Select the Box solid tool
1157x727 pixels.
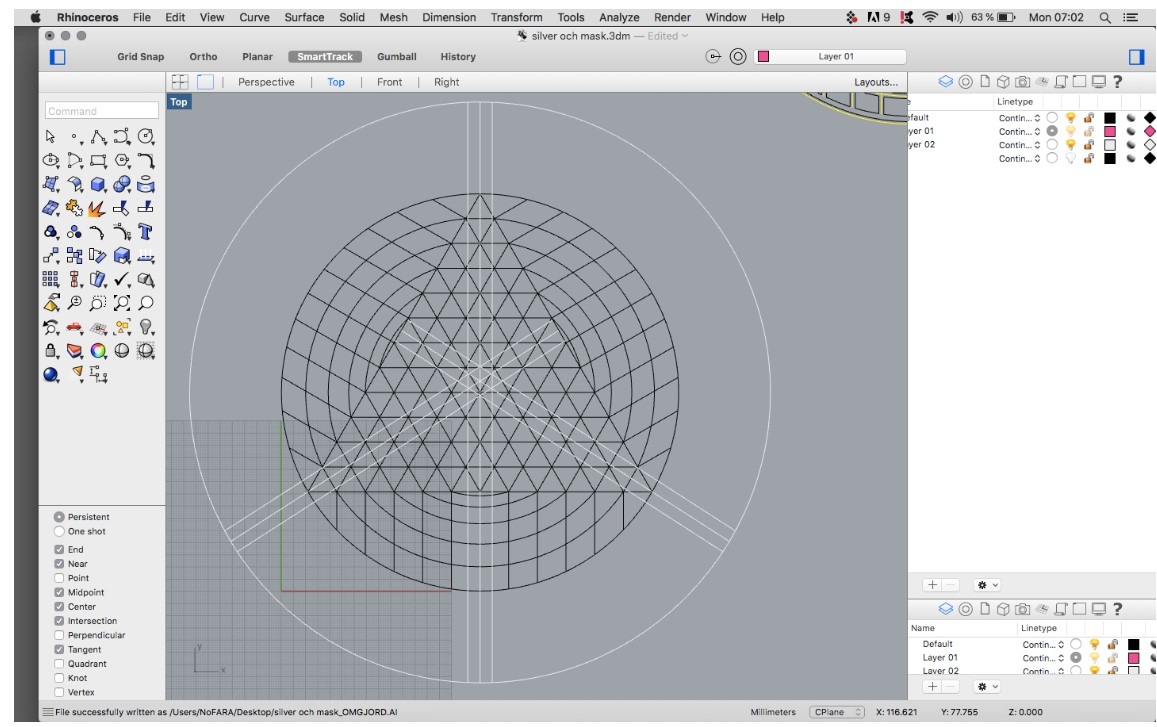click(98, 184)
